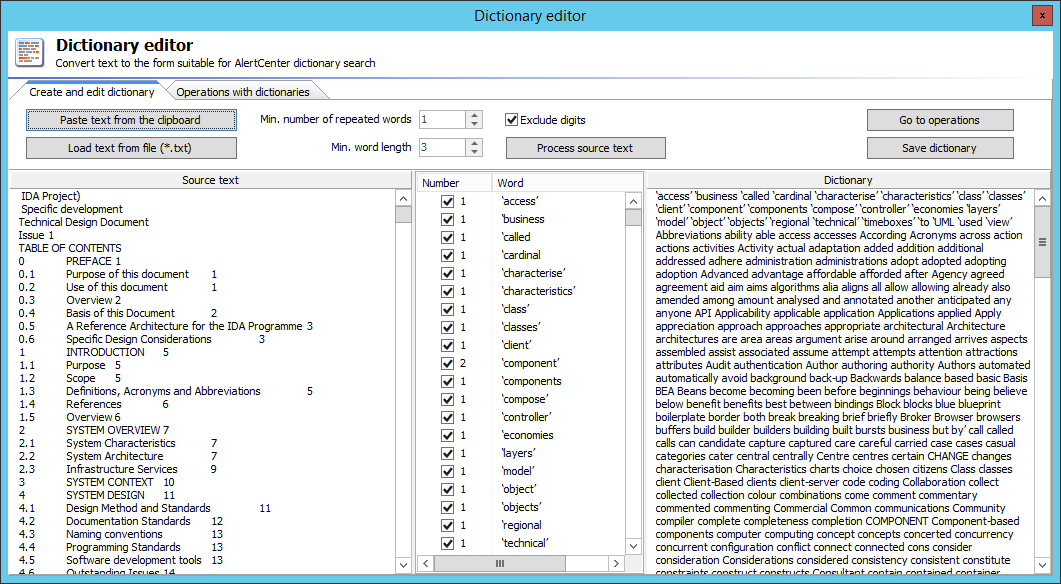Uncheck the 'layers' word checkbox

(x=447, y=453)
